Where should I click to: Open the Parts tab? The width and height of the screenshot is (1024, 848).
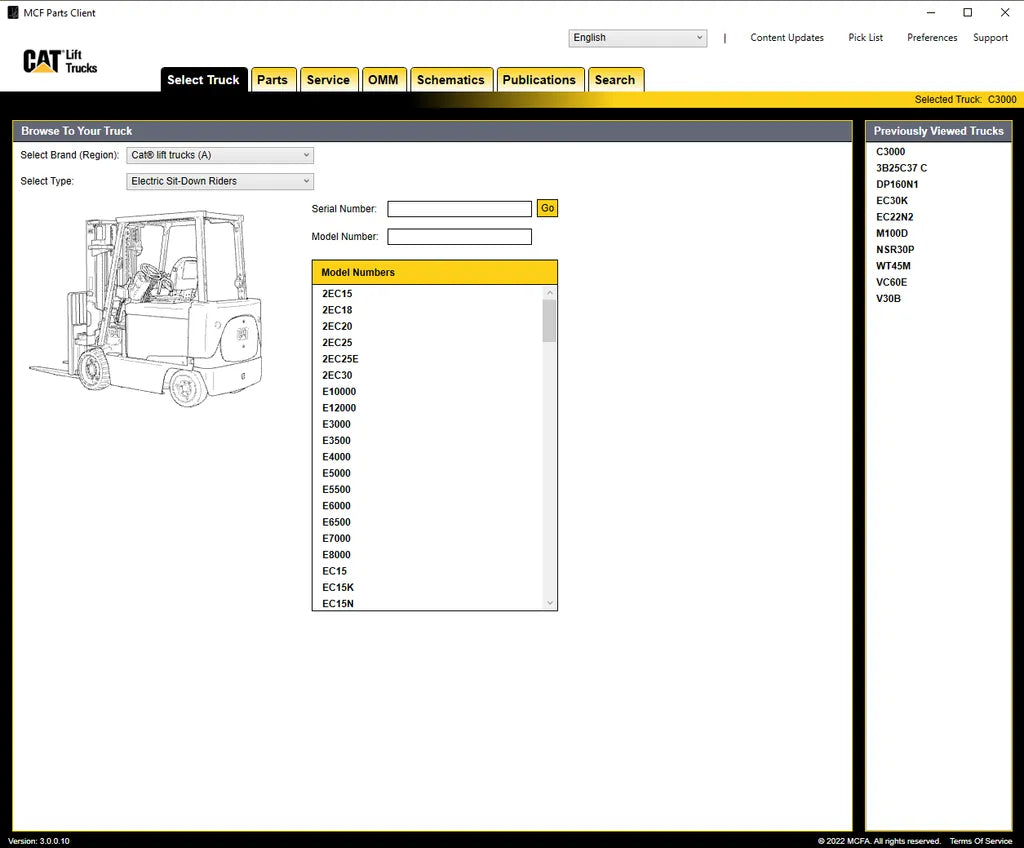[273, 79]
